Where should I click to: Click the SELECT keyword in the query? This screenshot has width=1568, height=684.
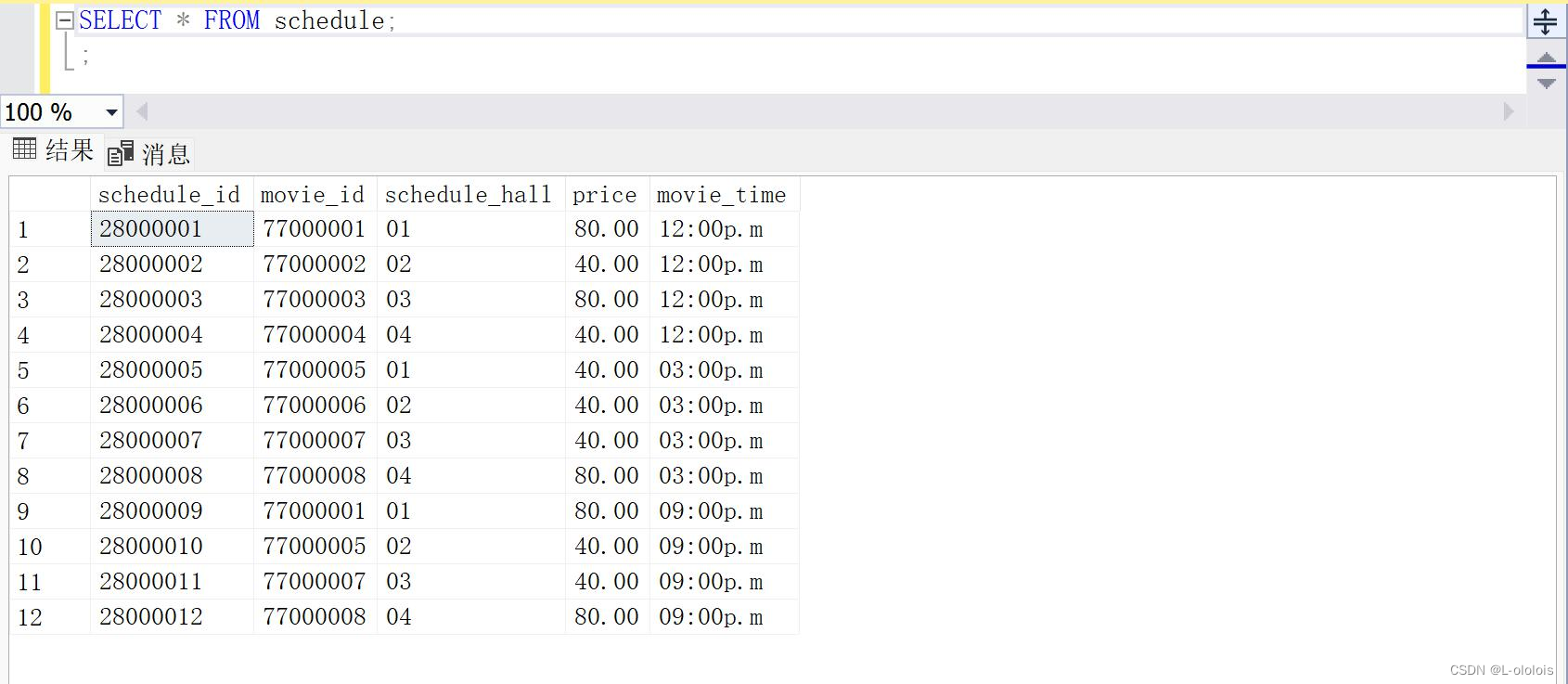click(120, 20)
